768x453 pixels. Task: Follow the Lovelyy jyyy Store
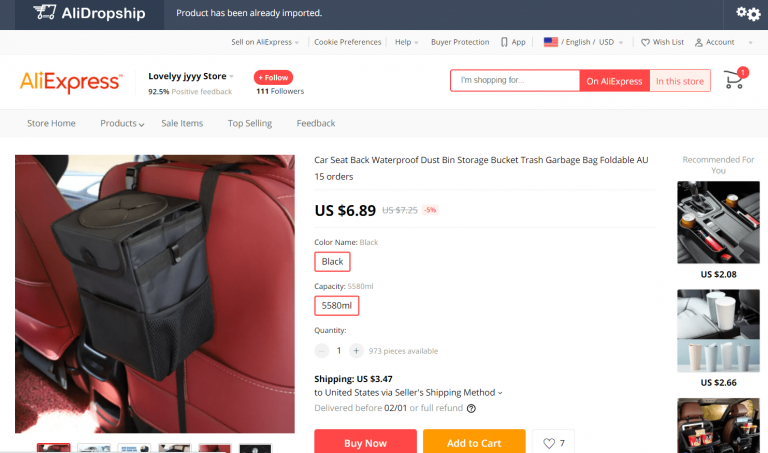point(273,77)
